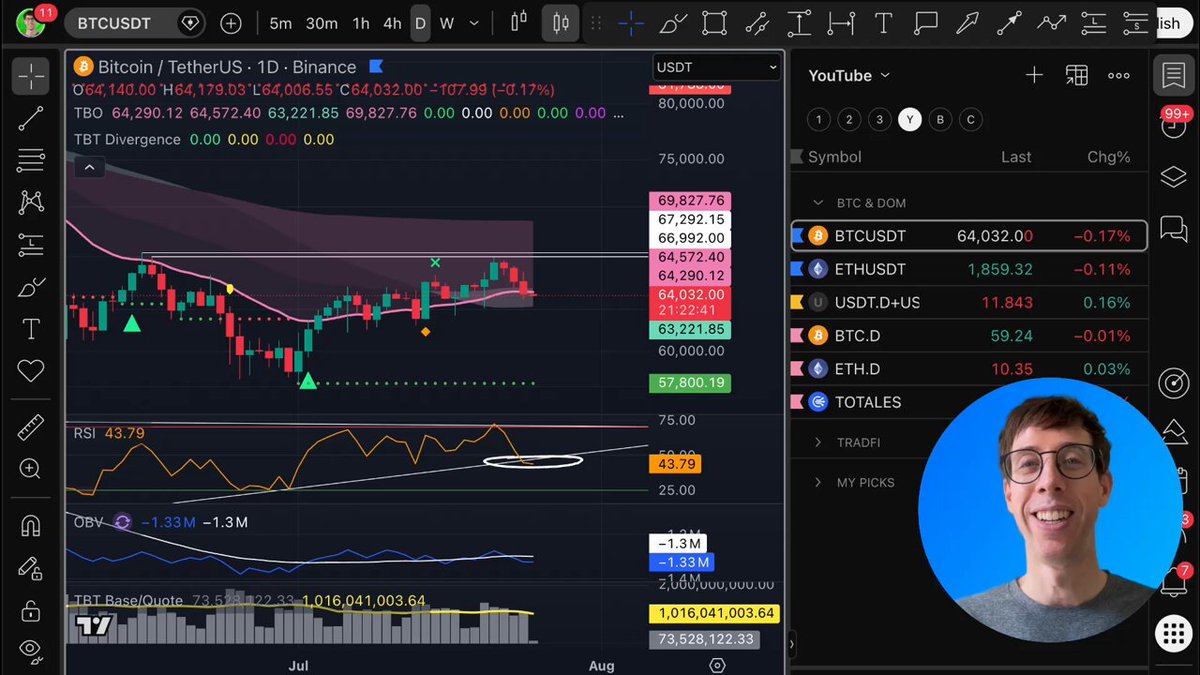This screenshot has height=675, width=1200.
Task: Toggle stay in drawing mode
Action: click(x=31, y=567)
